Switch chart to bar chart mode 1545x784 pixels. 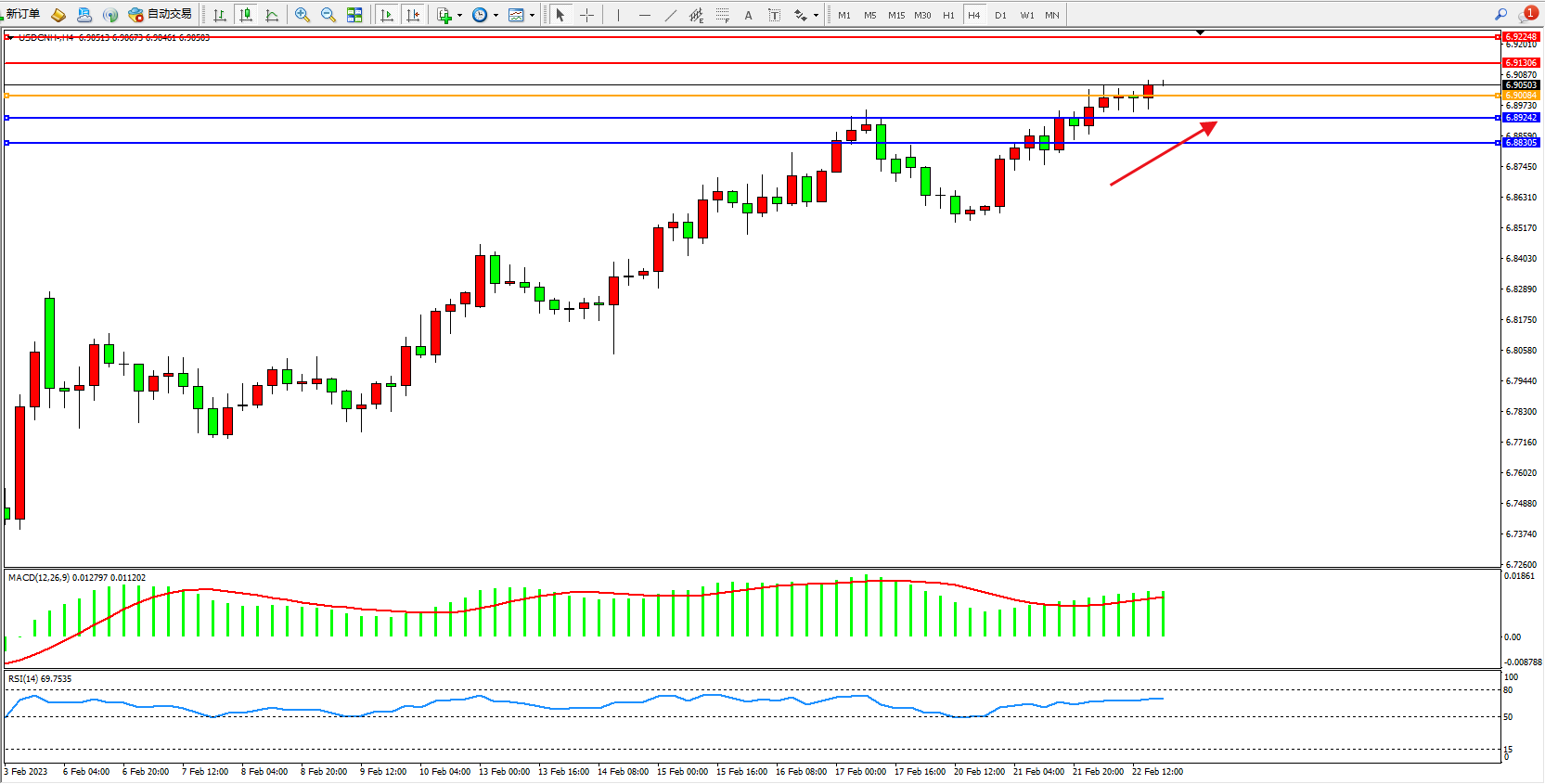click(x=220, y=15)
